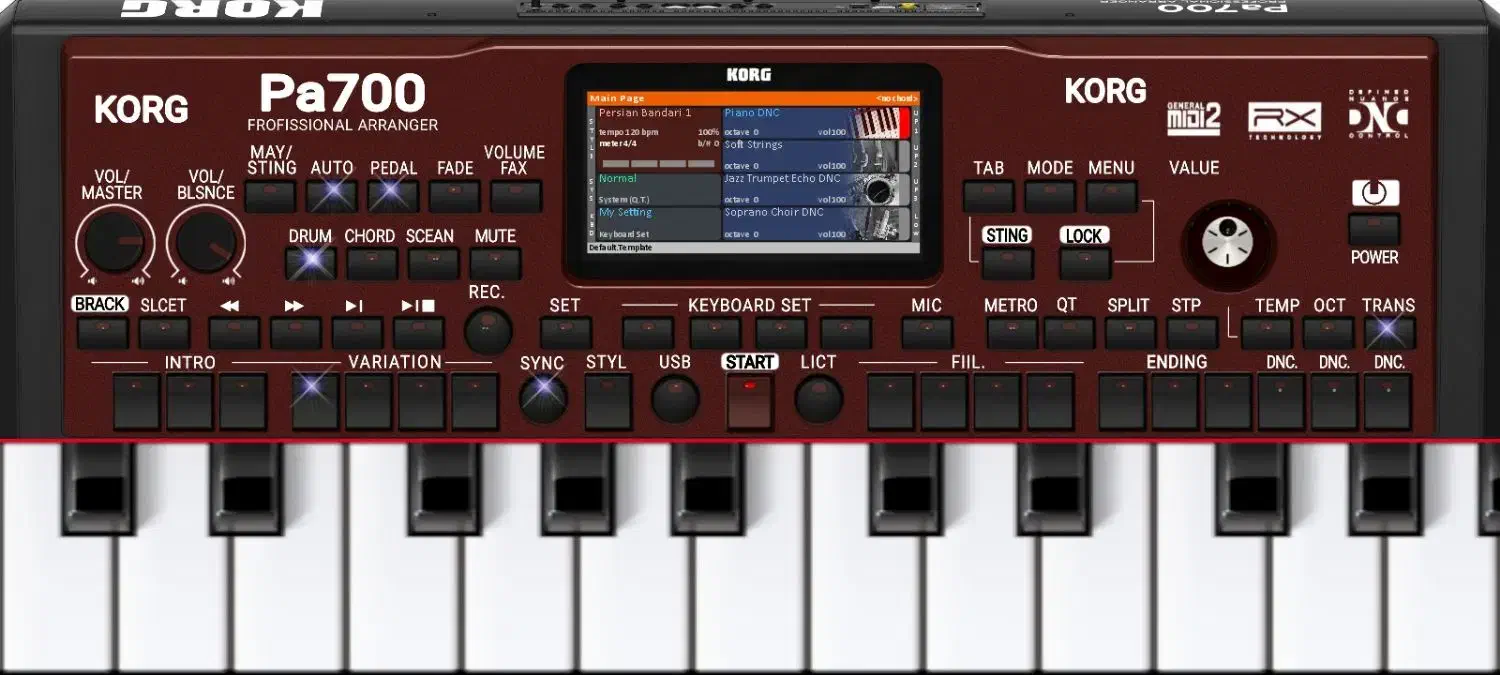Click the round USB button
Screen dimensions: 1500x675
676,400
